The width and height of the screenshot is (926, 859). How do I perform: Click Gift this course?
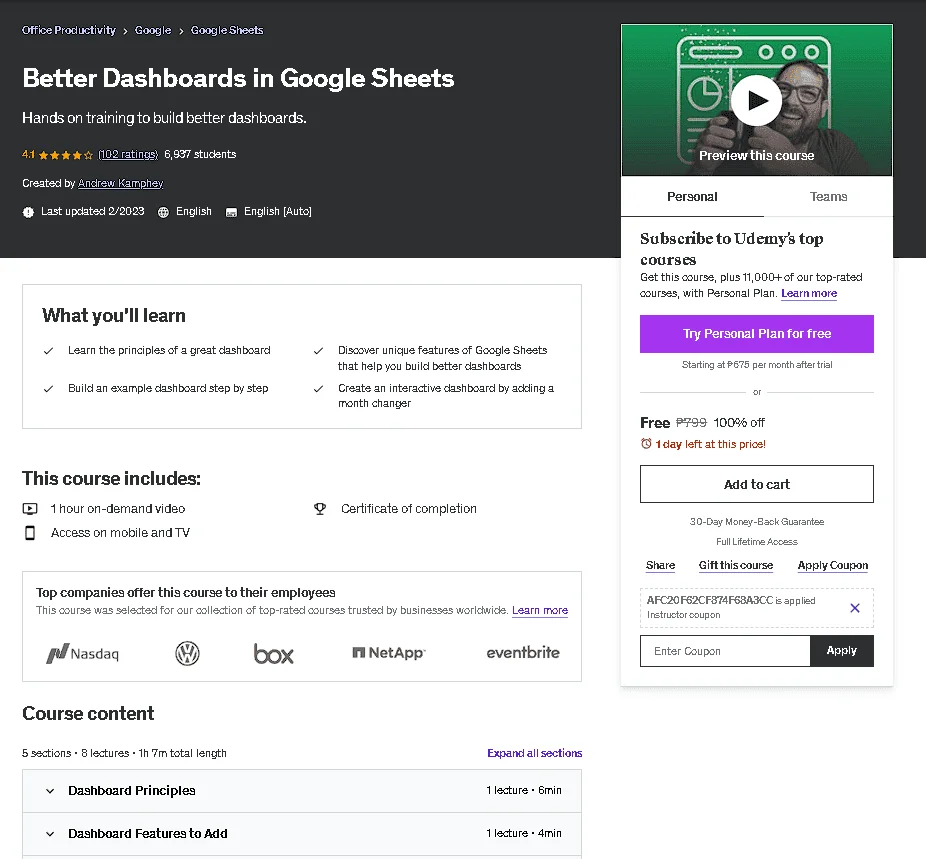click(736, 565)
